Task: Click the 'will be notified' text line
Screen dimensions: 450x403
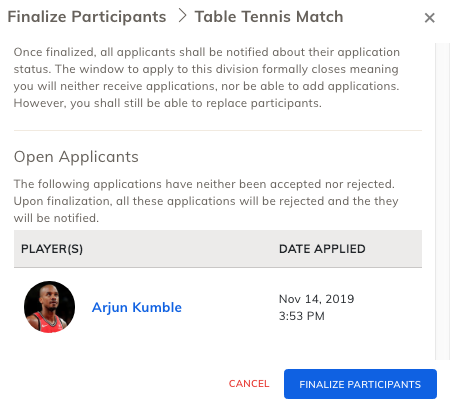Action: point(56,218)
